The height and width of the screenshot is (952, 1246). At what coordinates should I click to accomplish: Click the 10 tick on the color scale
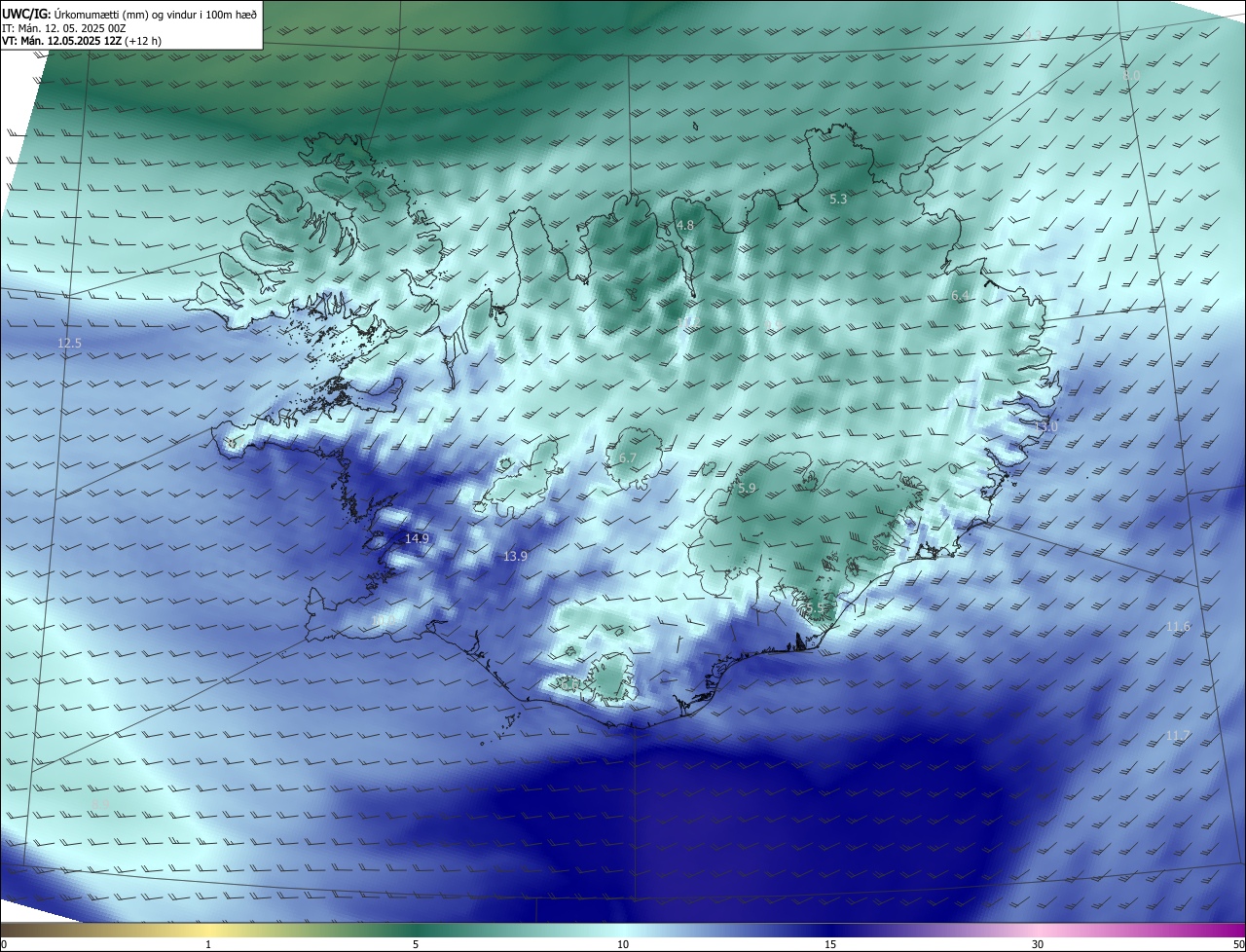coord(623,944)
